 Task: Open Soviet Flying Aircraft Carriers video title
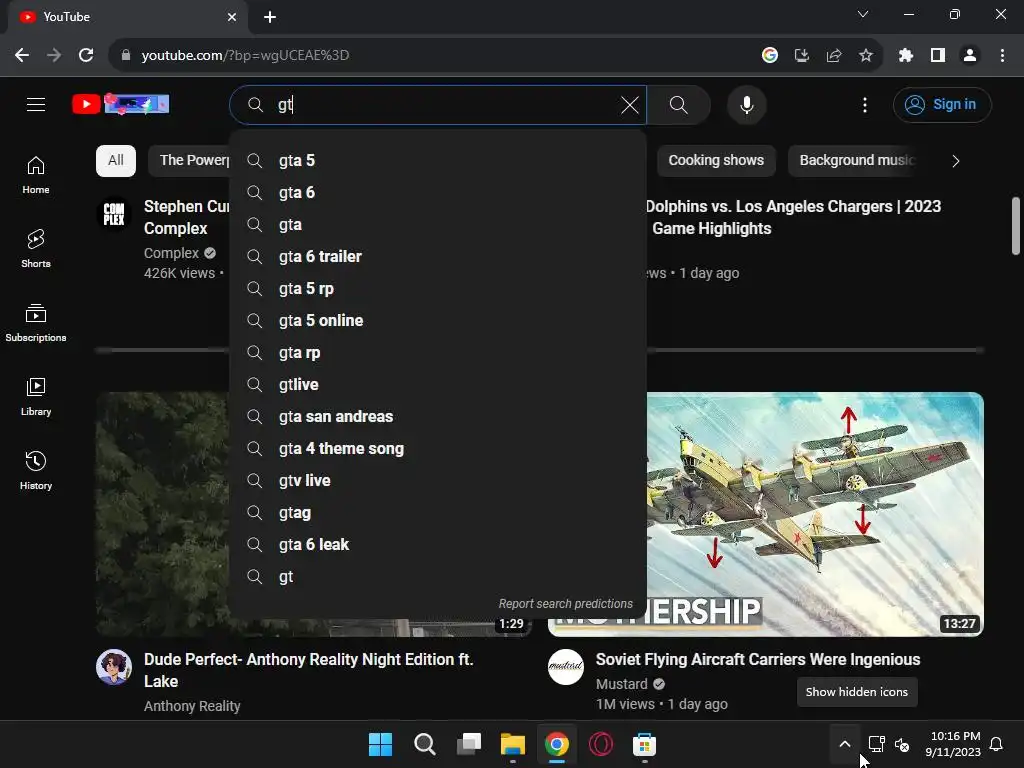758,660
